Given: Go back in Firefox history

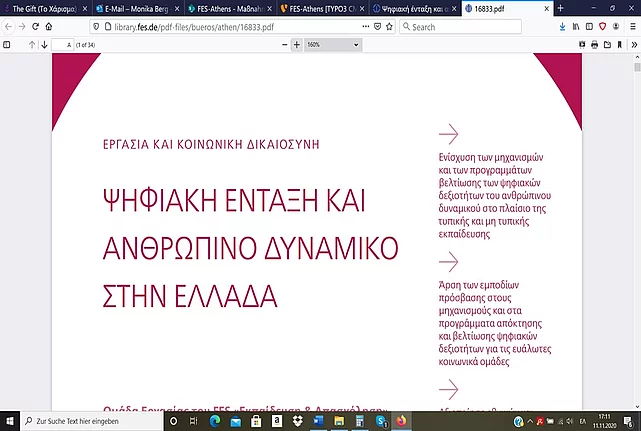Looking at the screenshot, I should coord(9,27).
